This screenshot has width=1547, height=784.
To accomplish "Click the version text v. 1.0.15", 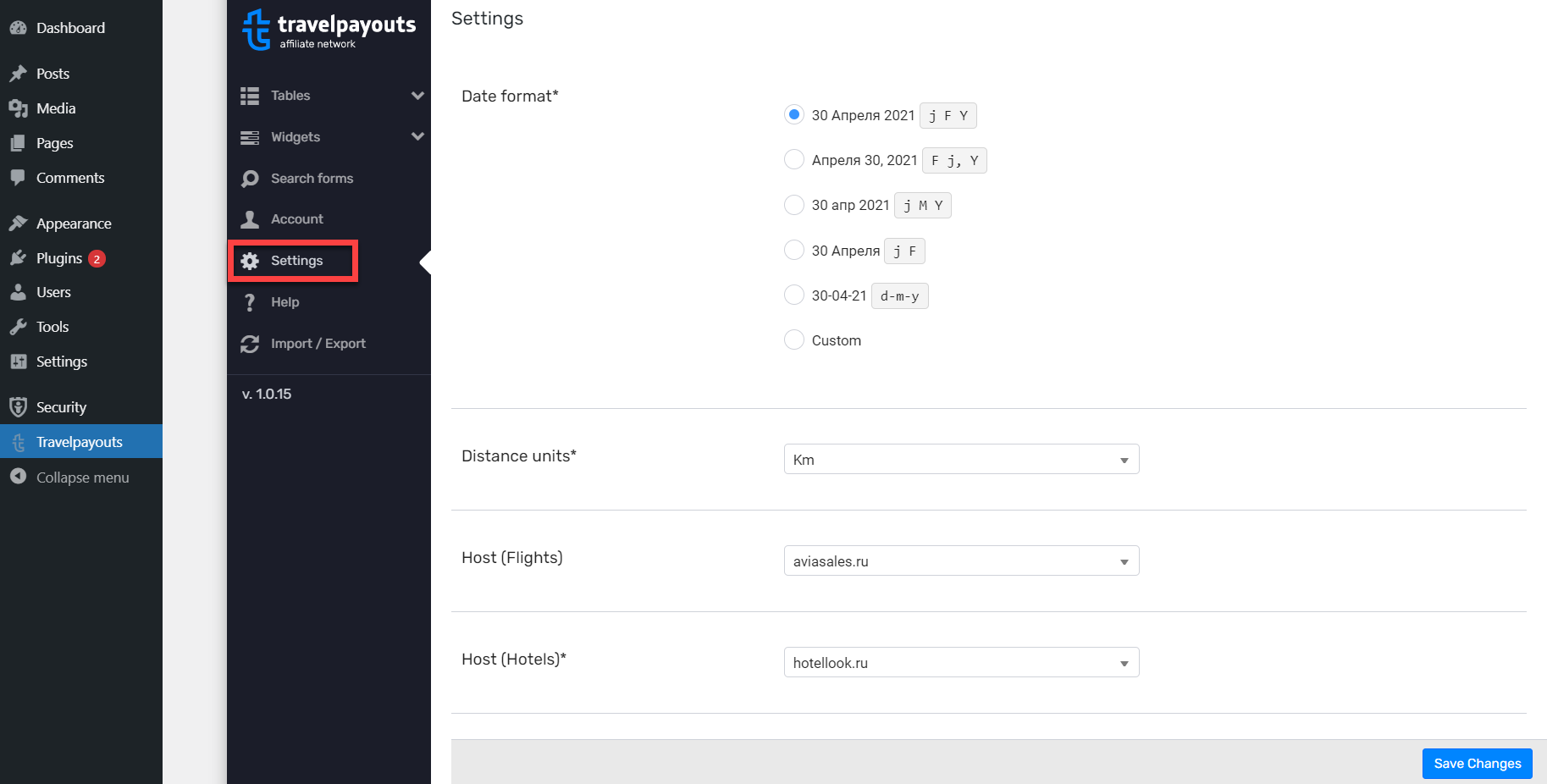I will (x=267, y=395).
